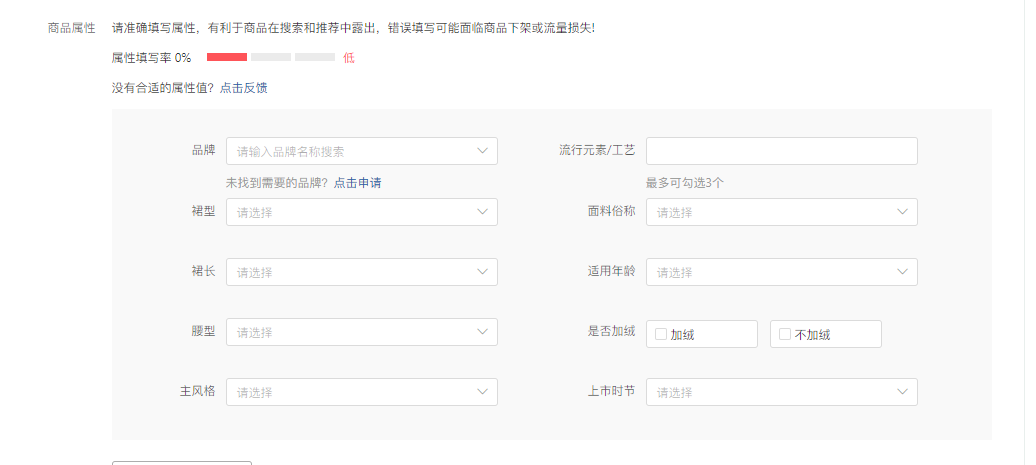This screenshot has width=1036, height=465.
Task: Click the 流行元素/工艺 input field
Action: (781, 151)
